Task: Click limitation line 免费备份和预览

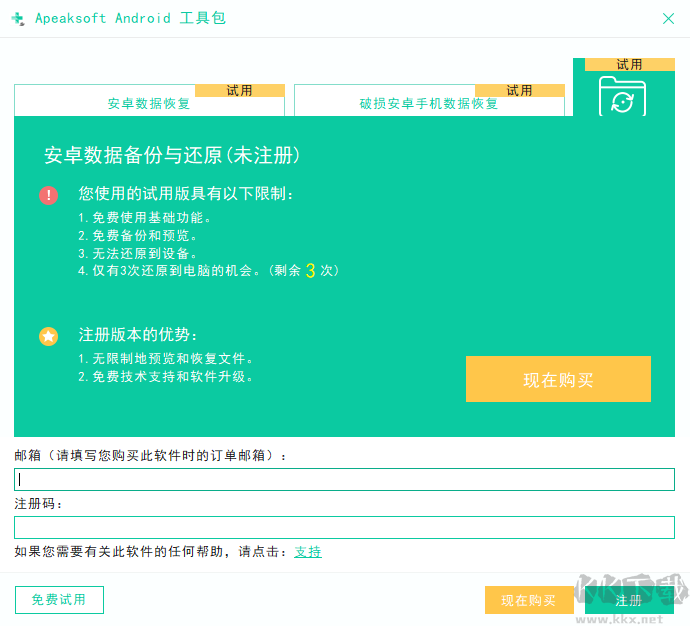Action: tap(137, 235)
